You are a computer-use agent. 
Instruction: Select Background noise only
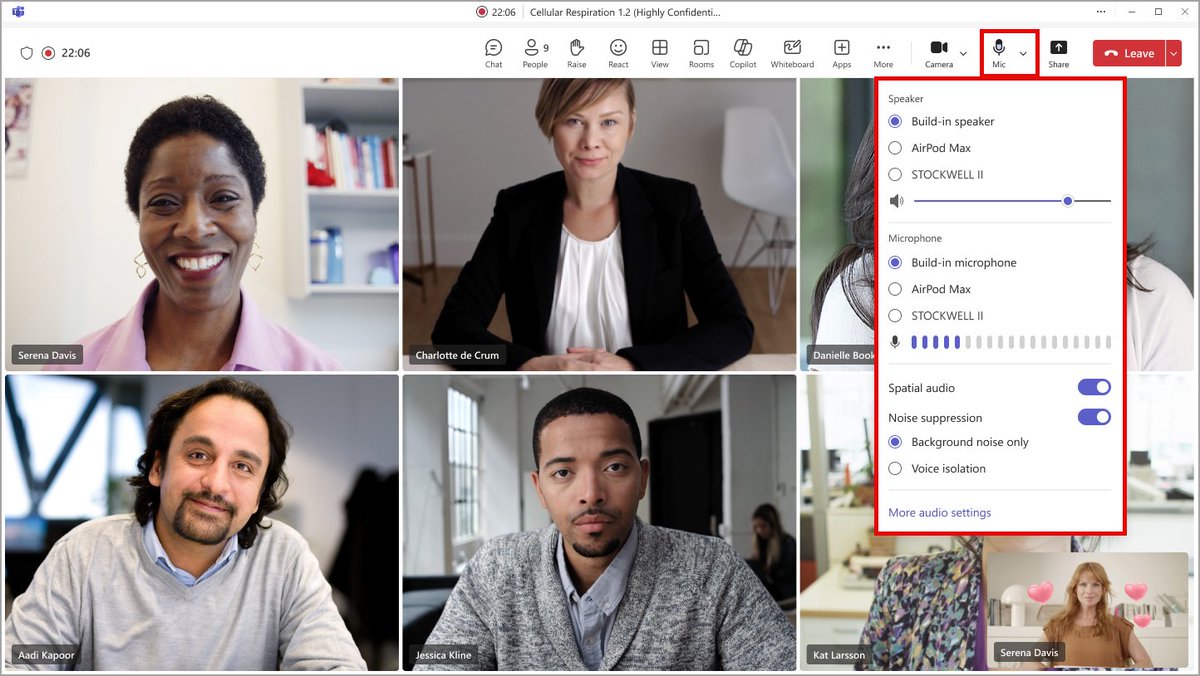(x=958, y=442)
